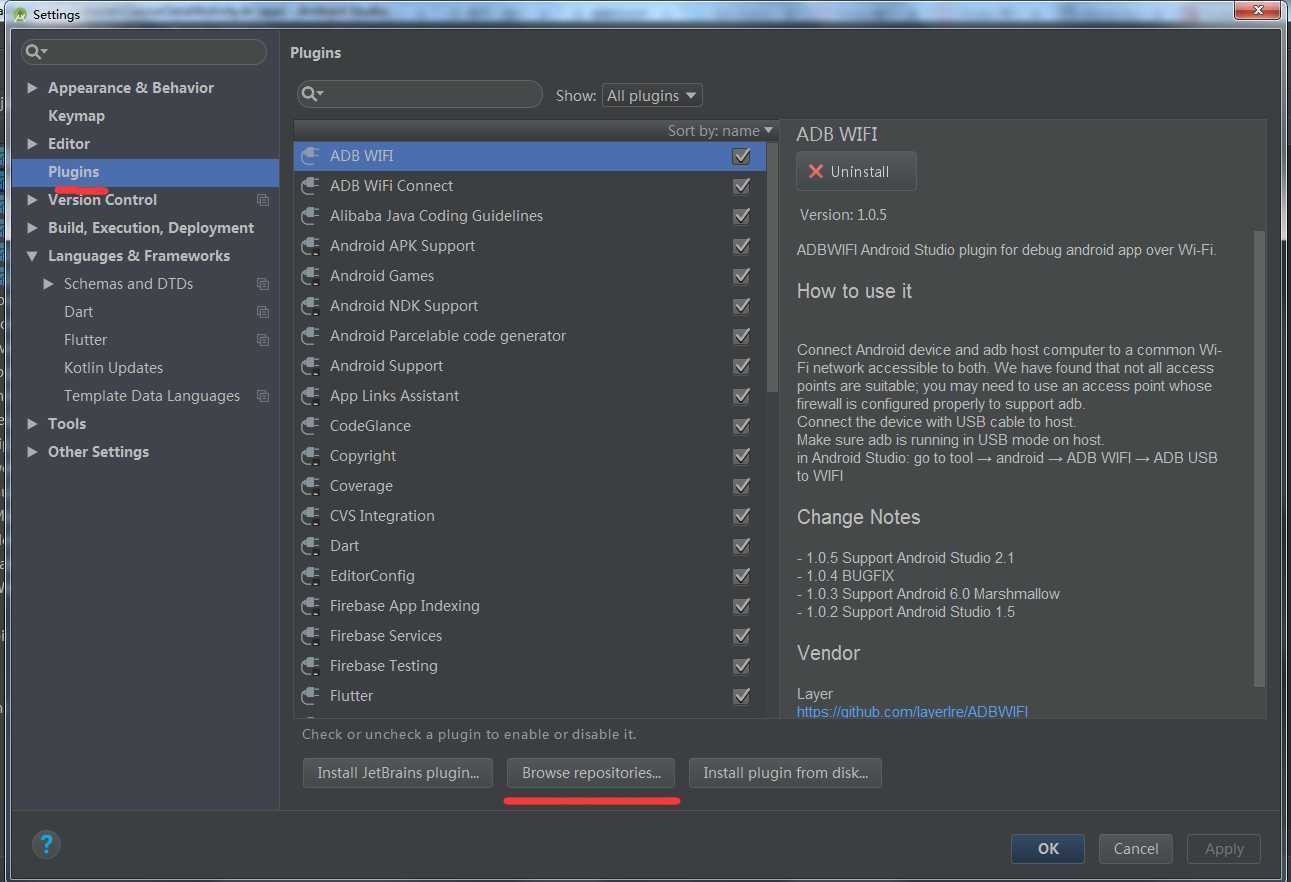Focus the plugins search field
The image size is (1291, 882).
point(420,94)
